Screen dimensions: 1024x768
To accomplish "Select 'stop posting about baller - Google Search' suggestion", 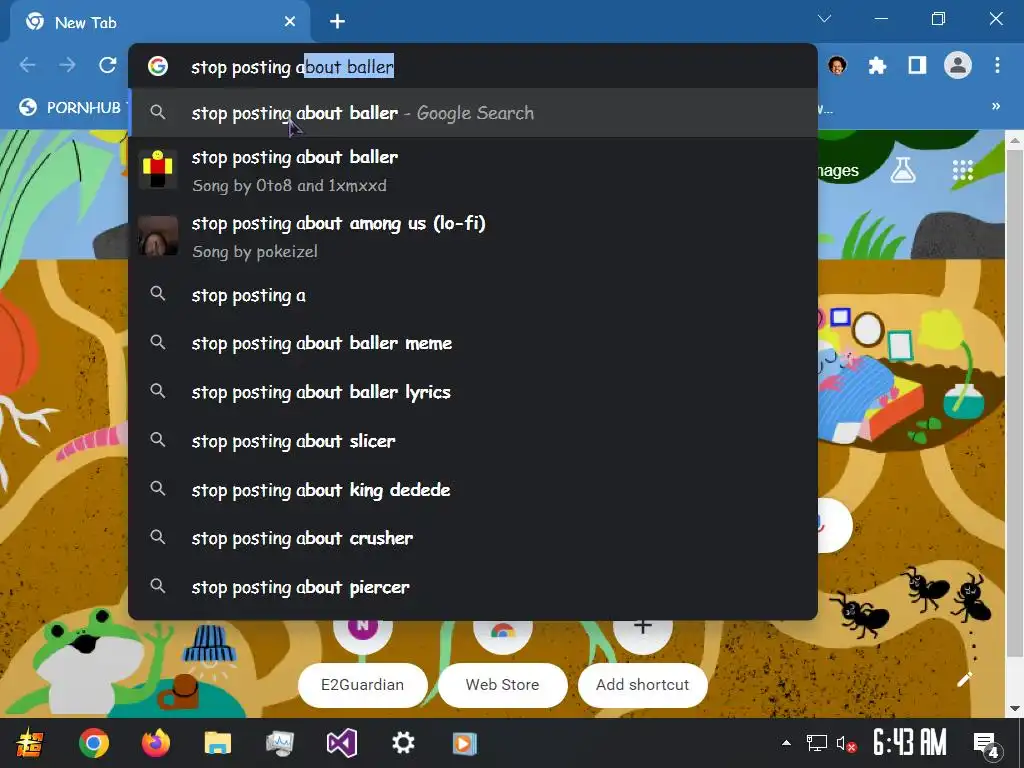I will point(473,113).
